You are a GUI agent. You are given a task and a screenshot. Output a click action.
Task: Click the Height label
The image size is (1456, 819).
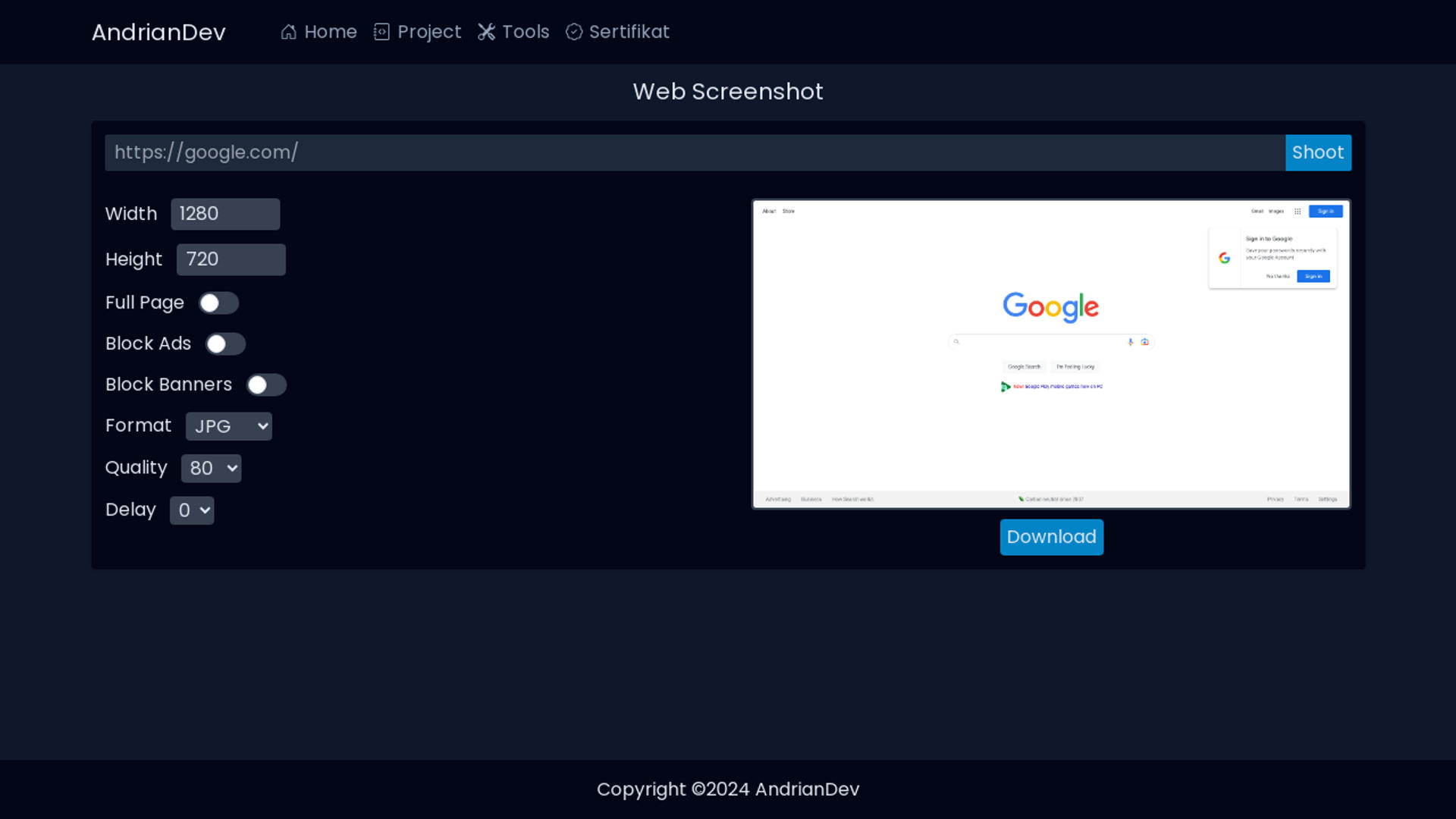point(133,259)
